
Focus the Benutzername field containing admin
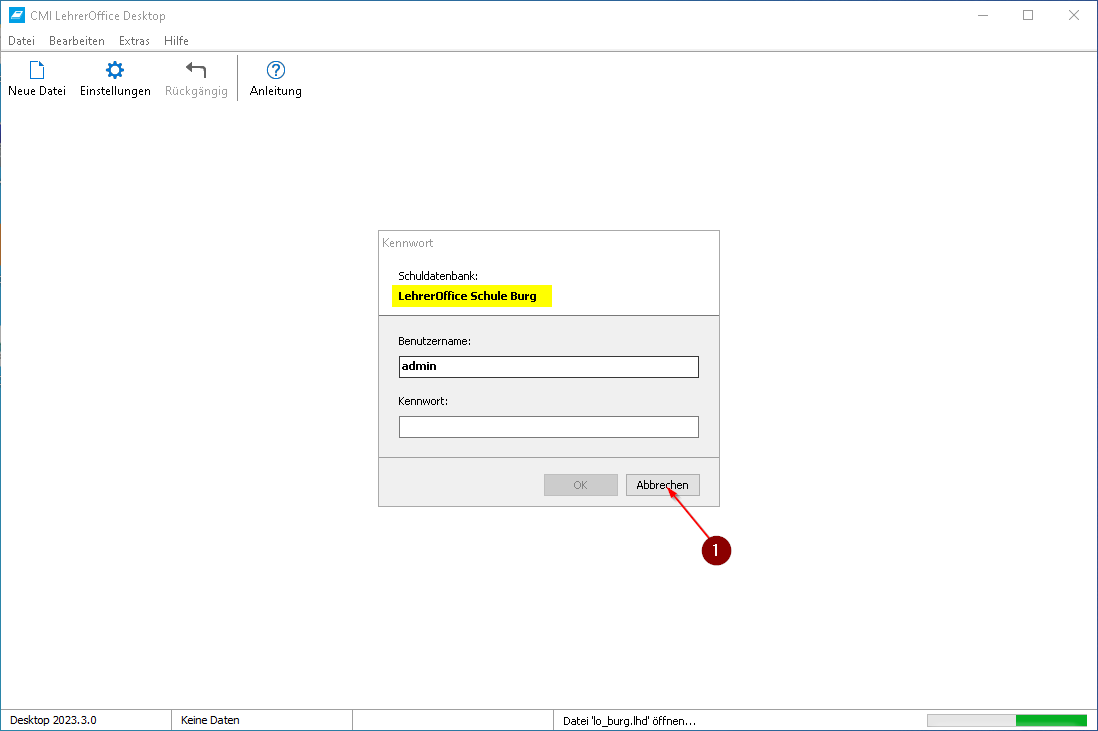(x=549, y=367)
